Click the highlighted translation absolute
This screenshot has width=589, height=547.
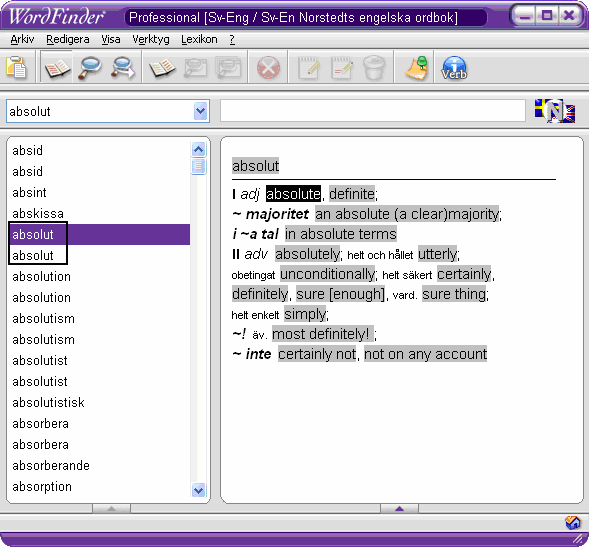pyautogui.click(x=293, y=194)
